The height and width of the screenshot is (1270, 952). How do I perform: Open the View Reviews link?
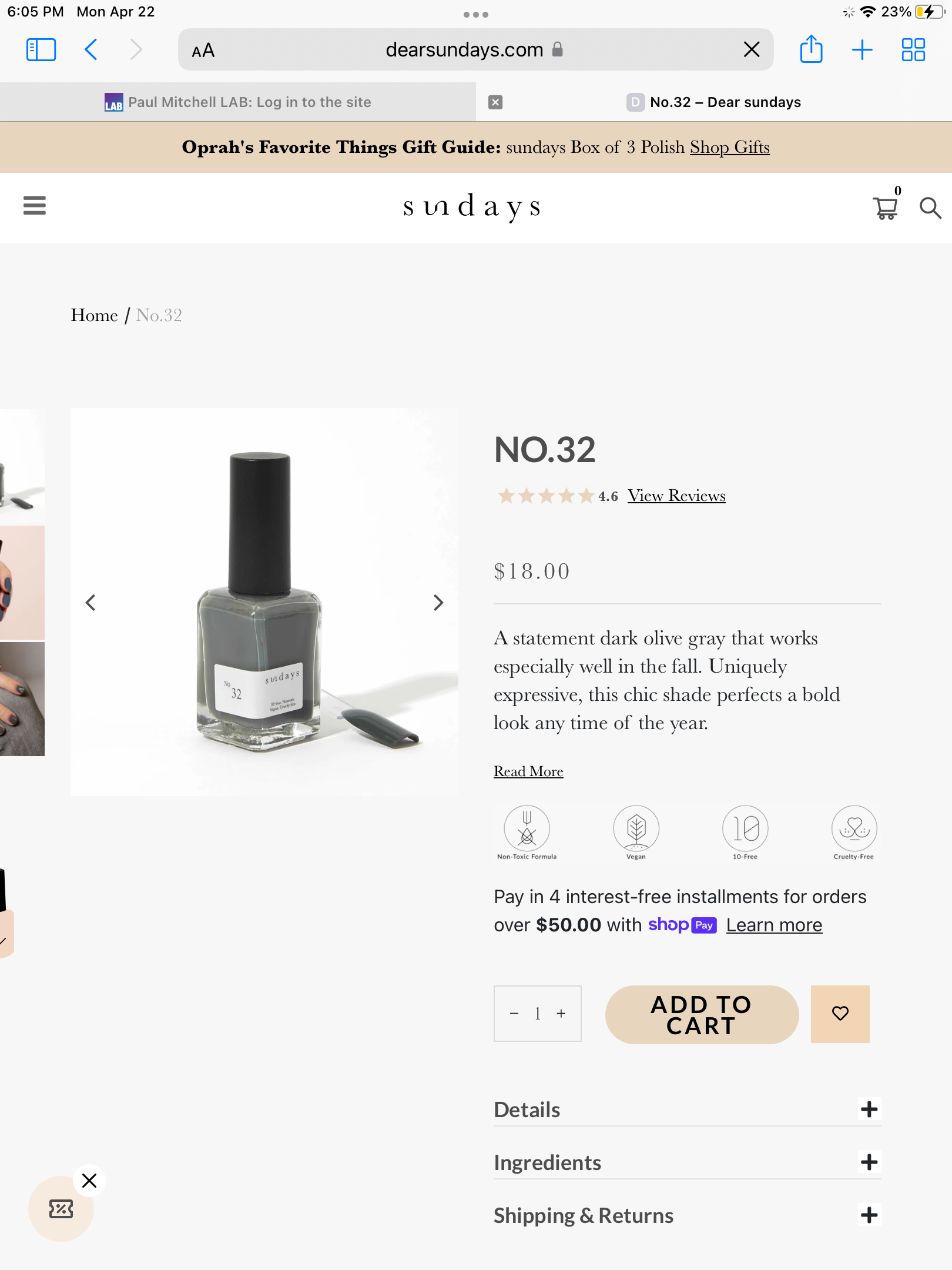(676, 496)
